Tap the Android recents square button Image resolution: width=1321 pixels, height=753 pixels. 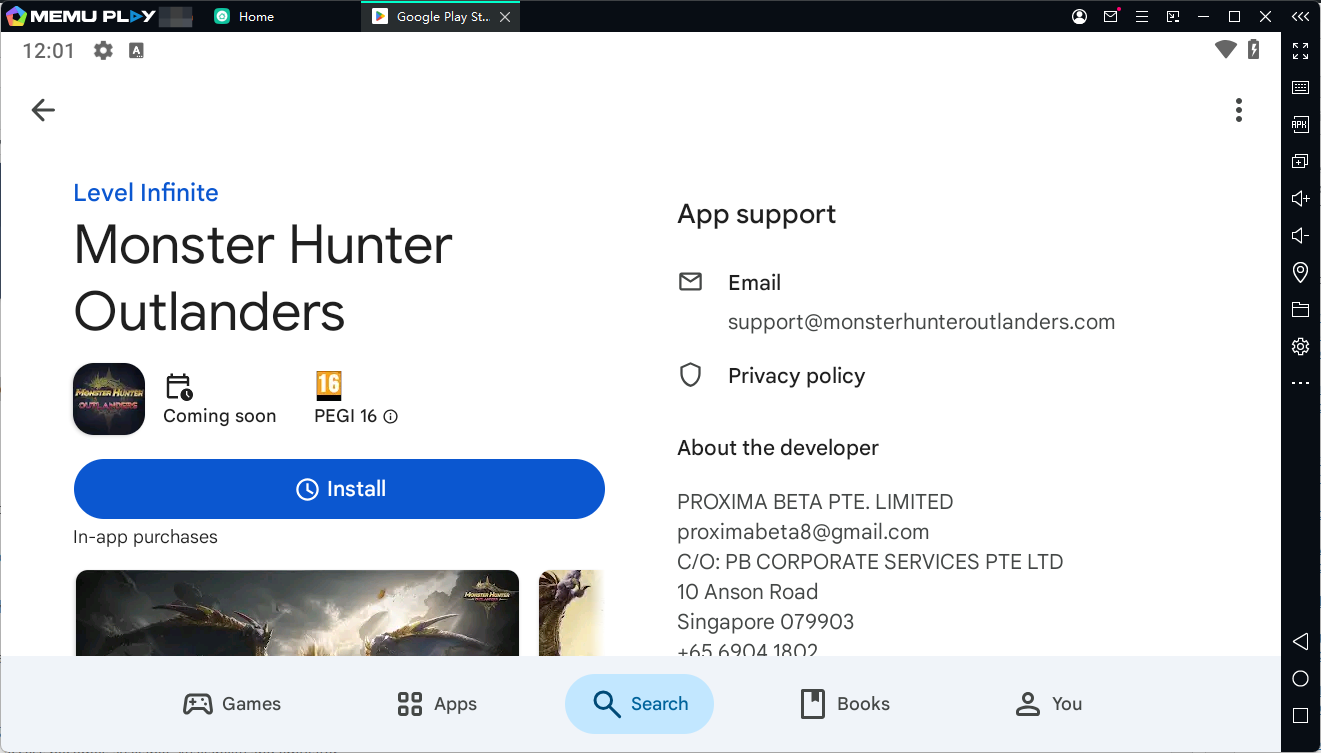coord(1300,716)
